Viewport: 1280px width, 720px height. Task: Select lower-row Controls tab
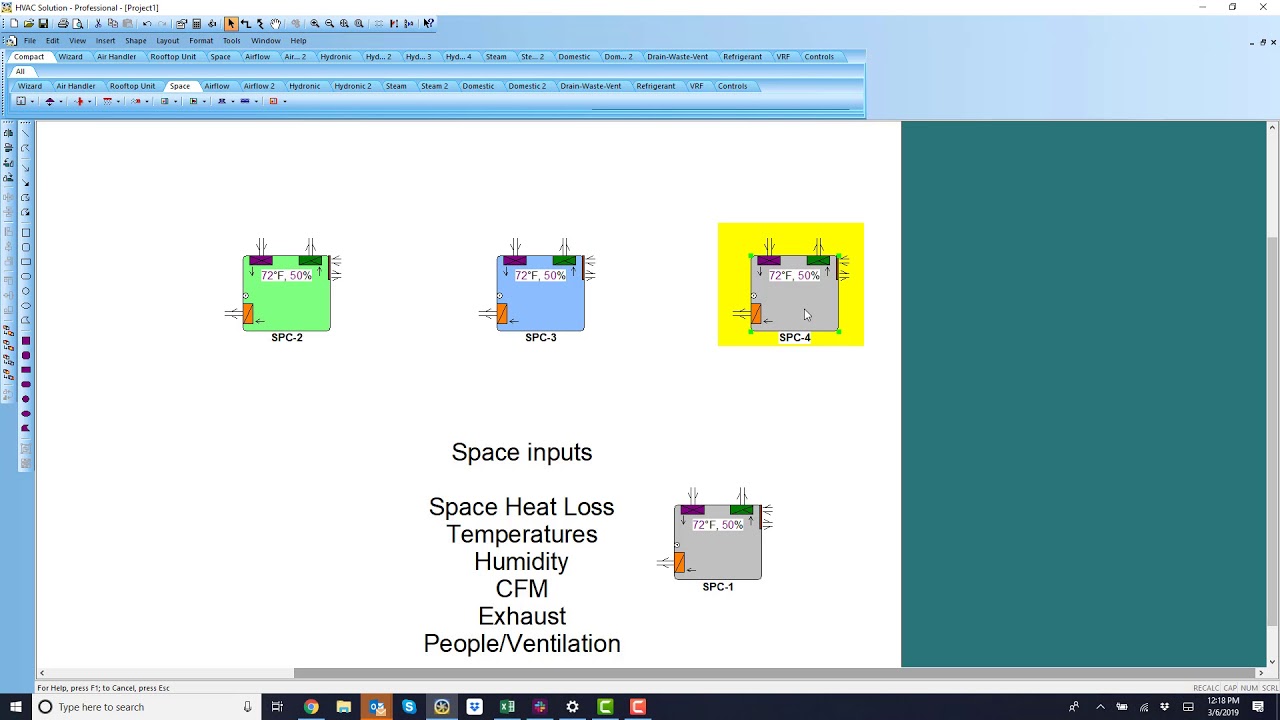point(732,86)
